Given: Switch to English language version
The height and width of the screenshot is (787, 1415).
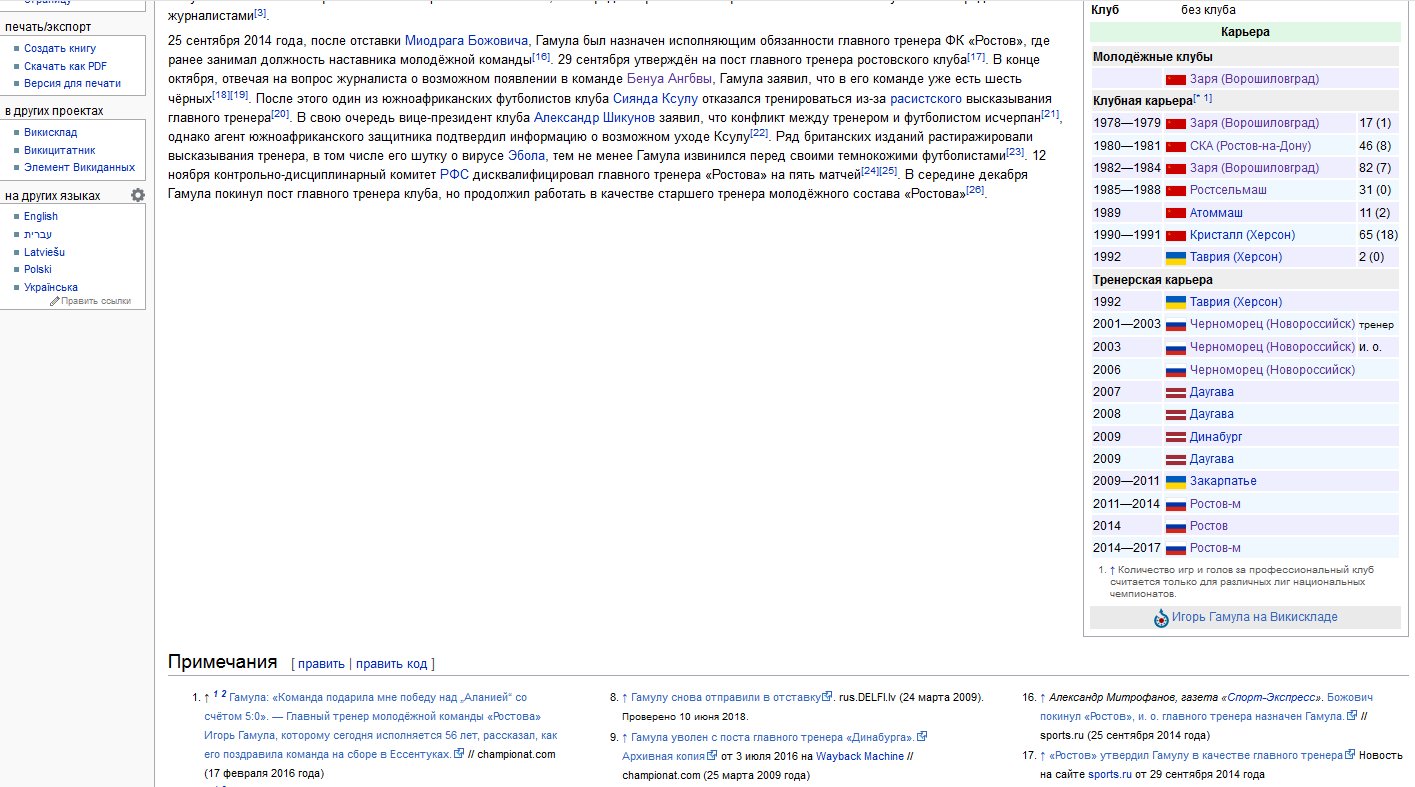Looking at the screenshot, I should click(41, 216).
